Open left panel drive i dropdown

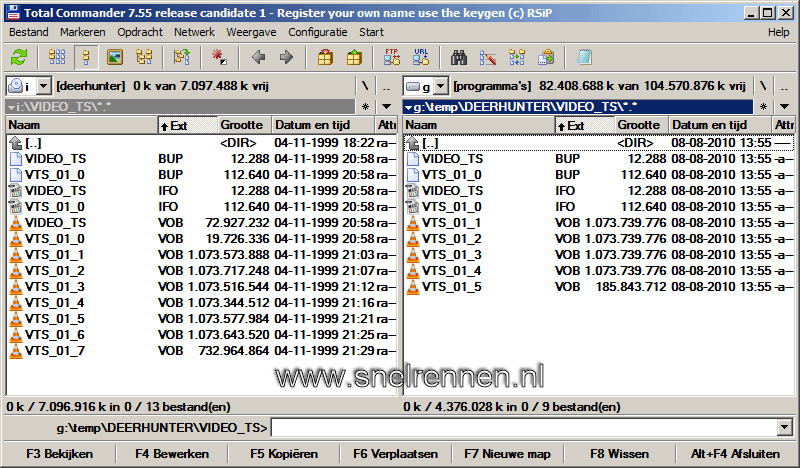coord(44,86)
